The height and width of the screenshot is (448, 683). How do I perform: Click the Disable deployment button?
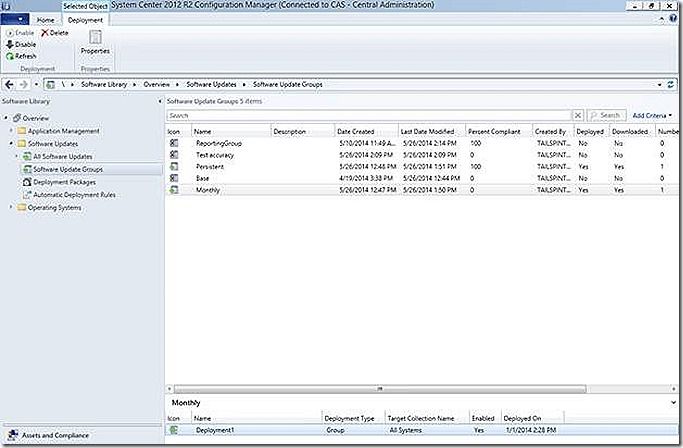[21, 44]
